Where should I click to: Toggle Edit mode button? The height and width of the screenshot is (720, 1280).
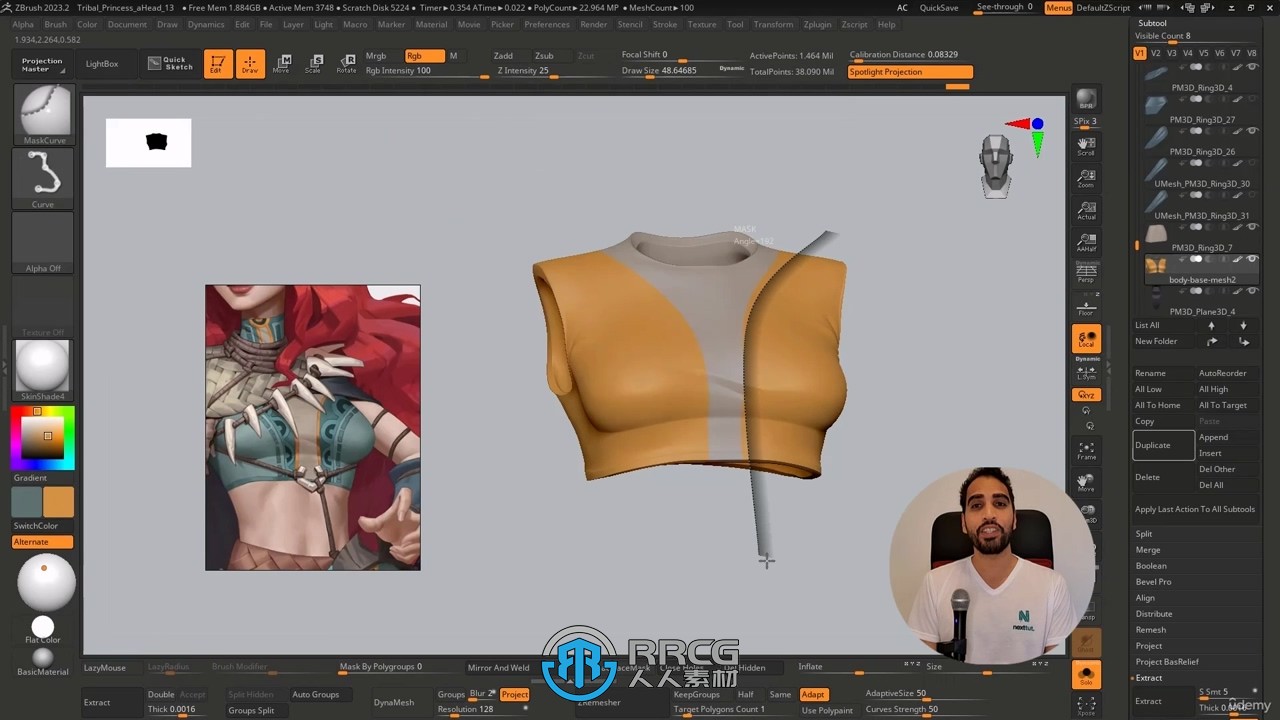217,64
